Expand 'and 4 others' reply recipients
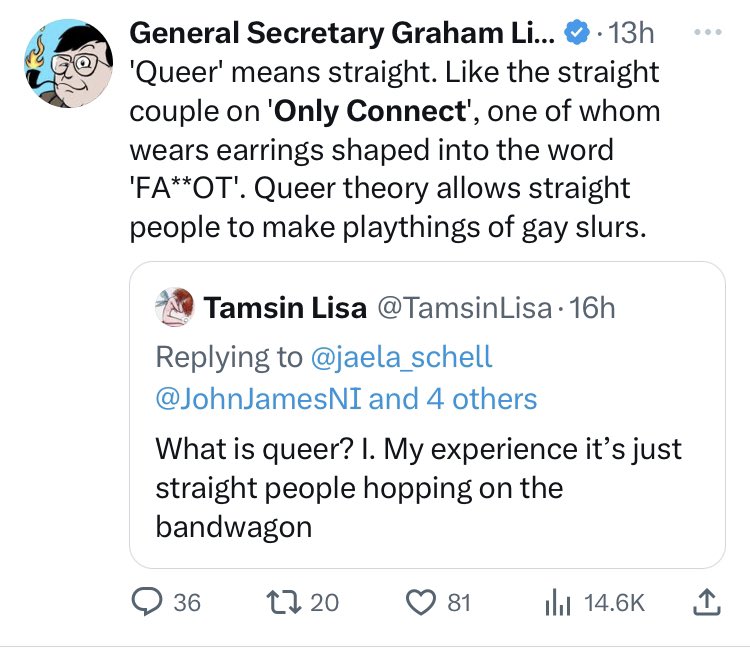 (452, 398)
